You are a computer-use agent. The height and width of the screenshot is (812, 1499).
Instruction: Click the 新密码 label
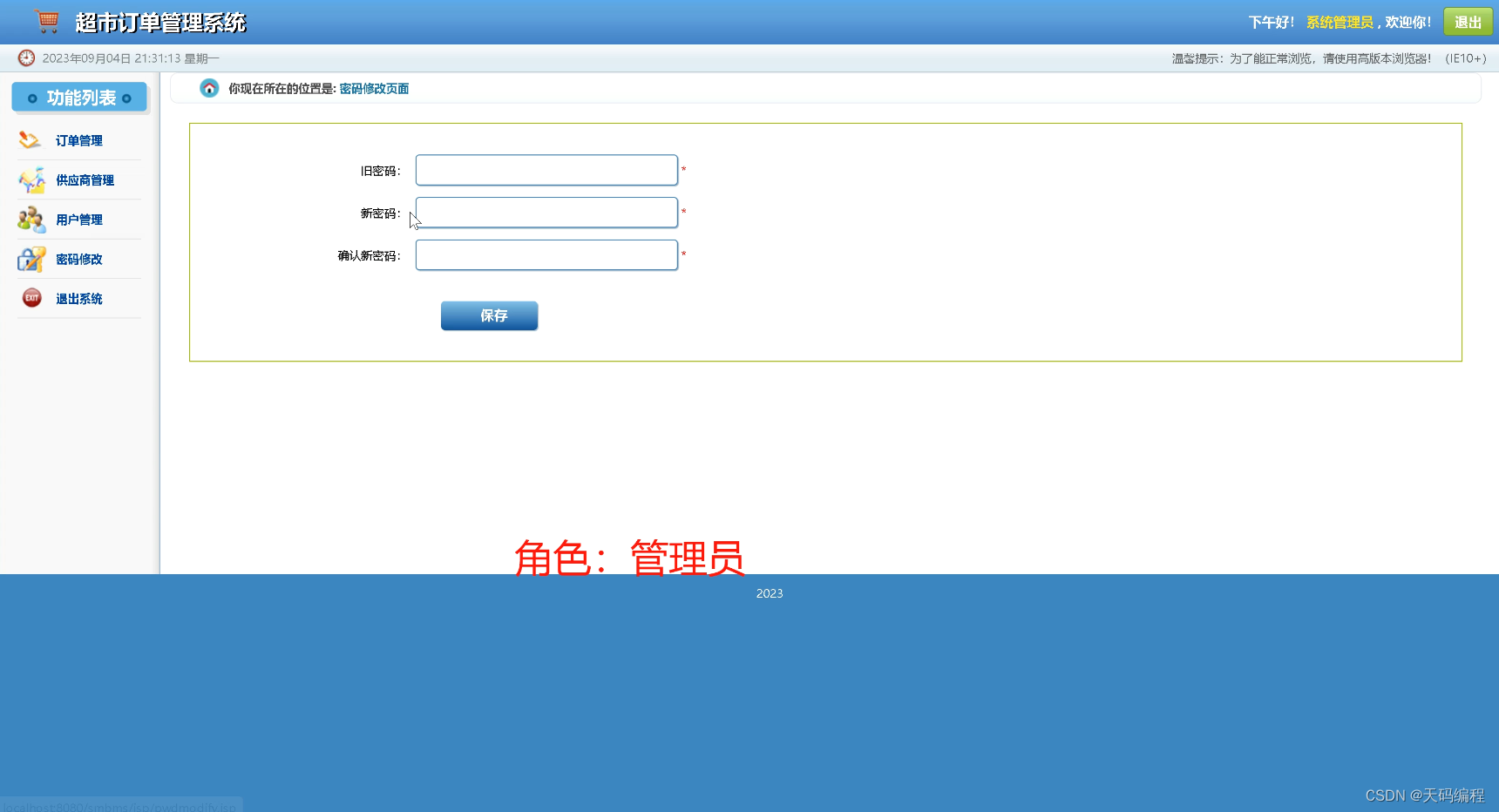tap(381, 213)
